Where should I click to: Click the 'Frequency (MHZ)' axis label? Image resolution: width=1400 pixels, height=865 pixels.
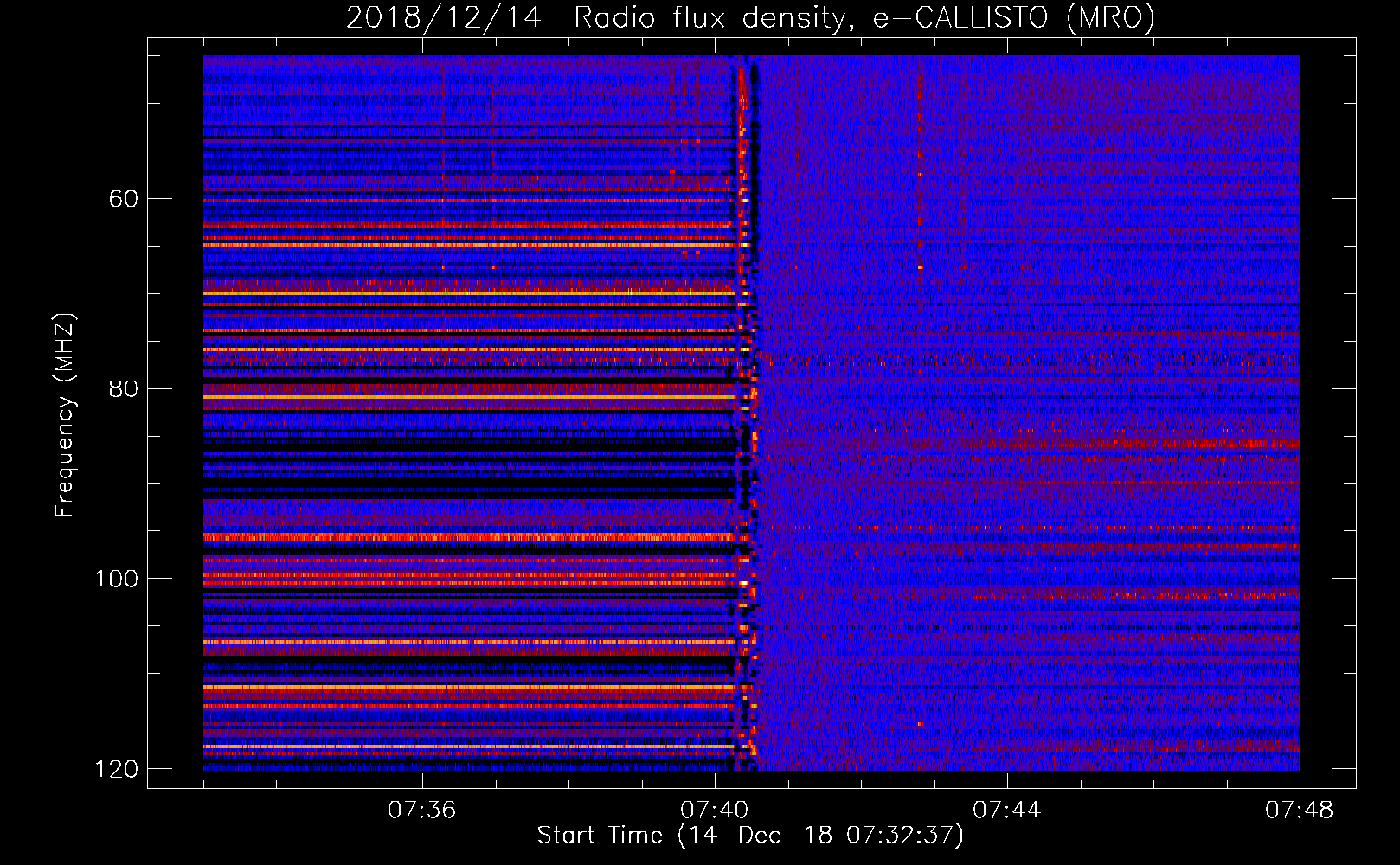(65, 414)
